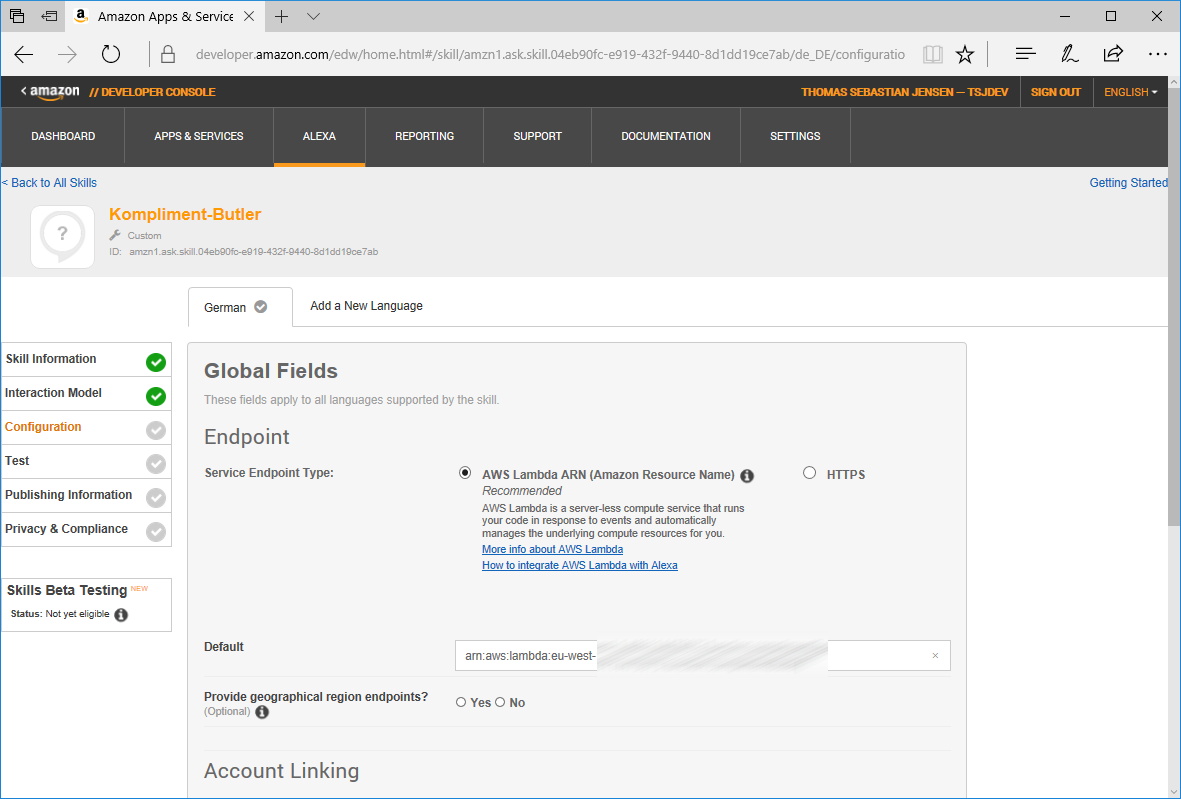Click info icon beside AWS Lambda ARN
Screen dimensions: 1181x799
pyautogui.click(x=747, y=476)
